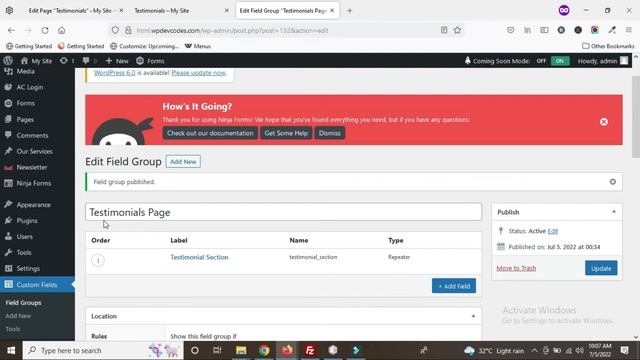
Task: Click the taskbar search box
Action: click(x=102, y=350)
